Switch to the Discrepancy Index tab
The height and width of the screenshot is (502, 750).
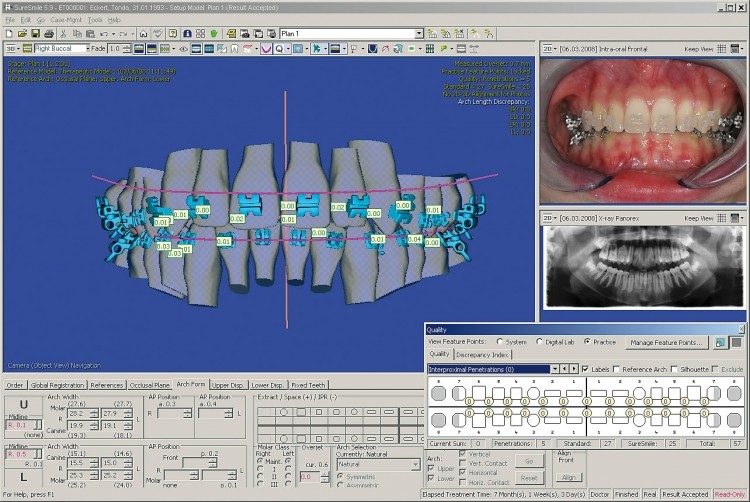click(x=482, y=355)
